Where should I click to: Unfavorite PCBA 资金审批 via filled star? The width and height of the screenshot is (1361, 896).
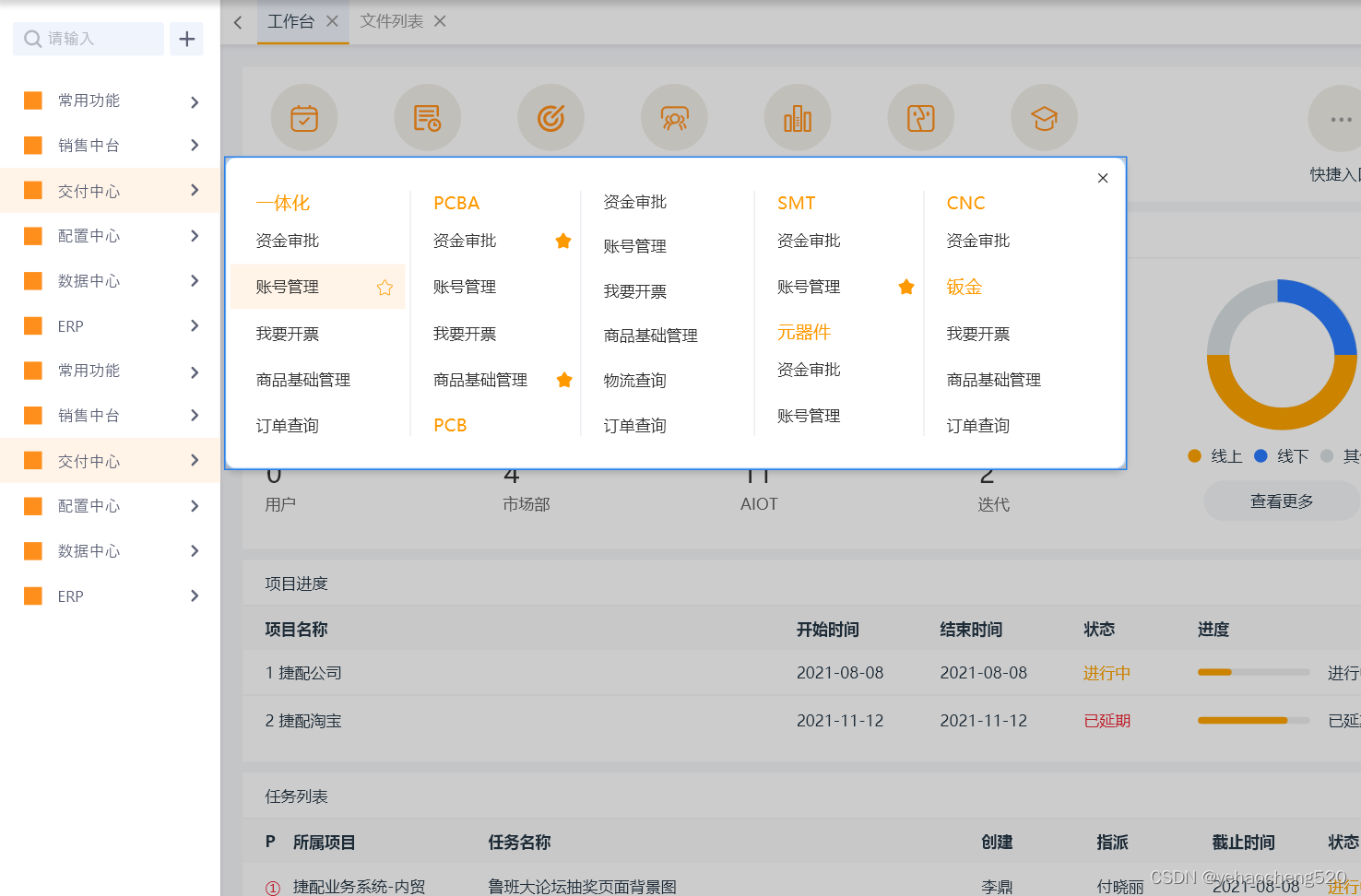click(563, 241)
